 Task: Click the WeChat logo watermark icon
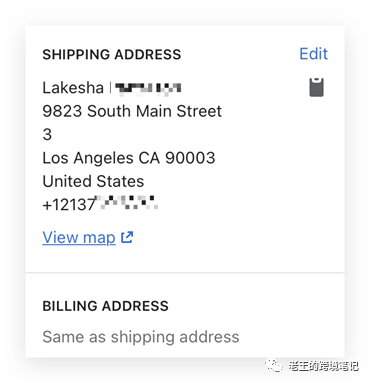[273, 365]
